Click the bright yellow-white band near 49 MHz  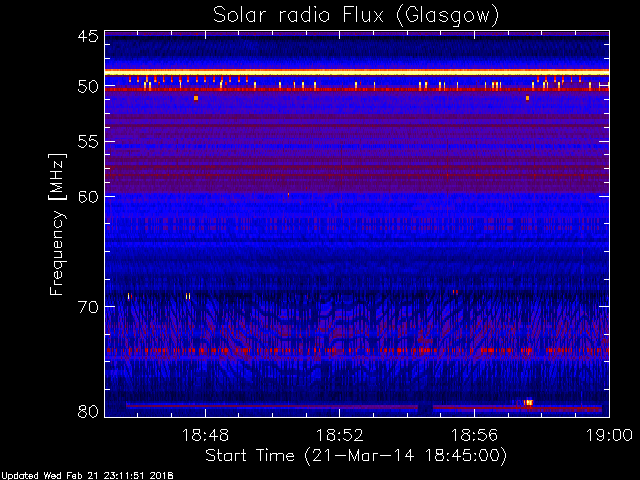[357, 73]
